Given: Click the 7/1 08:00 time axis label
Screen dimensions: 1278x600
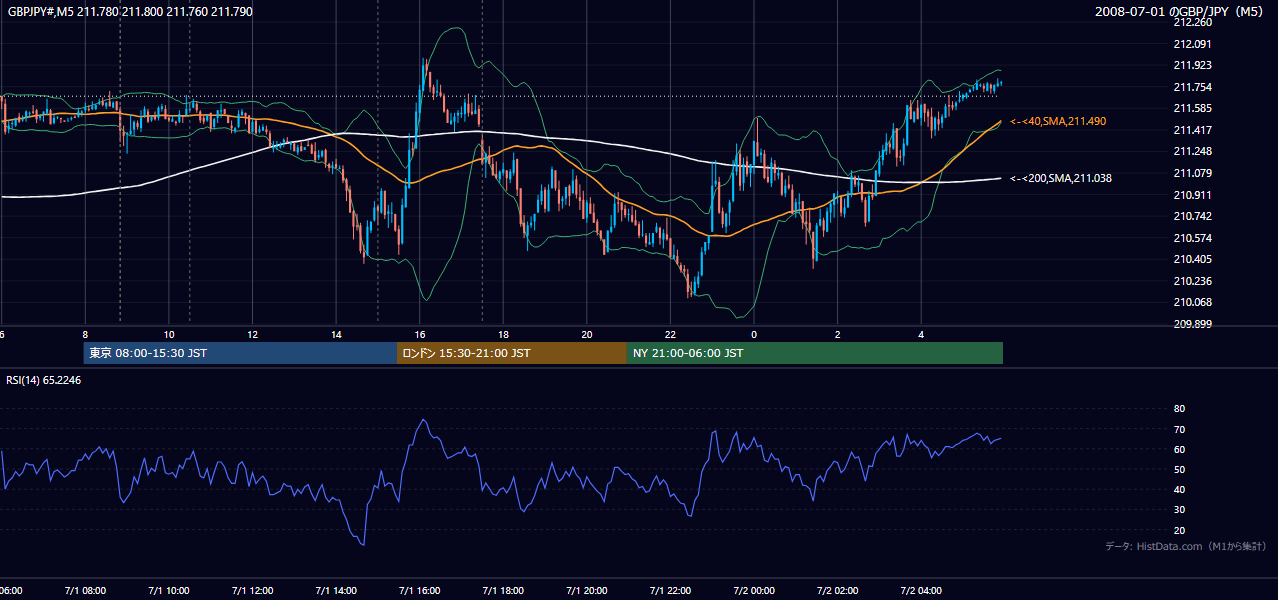Looking at the screenshot, I should [85, 590].
